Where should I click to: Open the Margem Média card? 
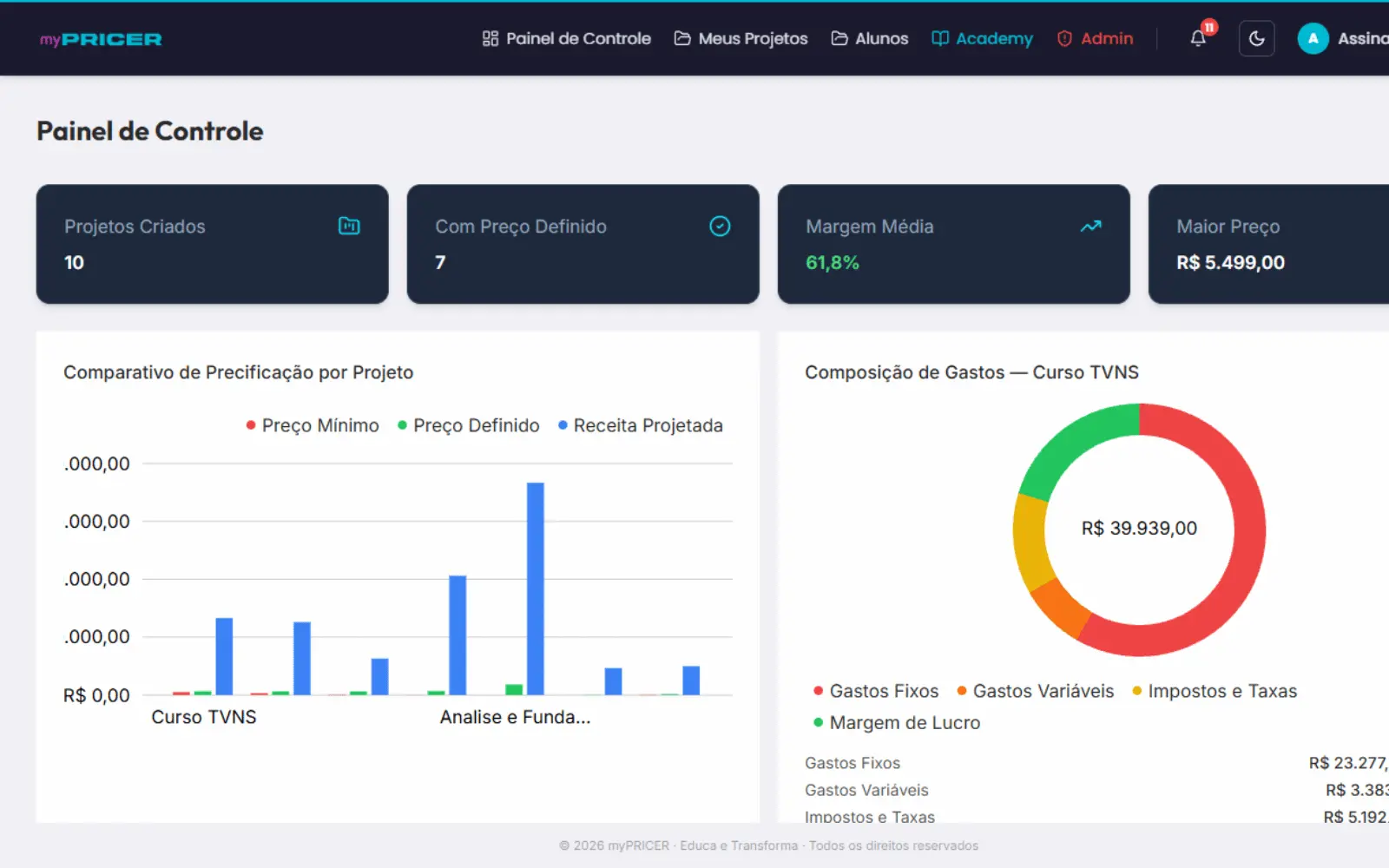954,244
